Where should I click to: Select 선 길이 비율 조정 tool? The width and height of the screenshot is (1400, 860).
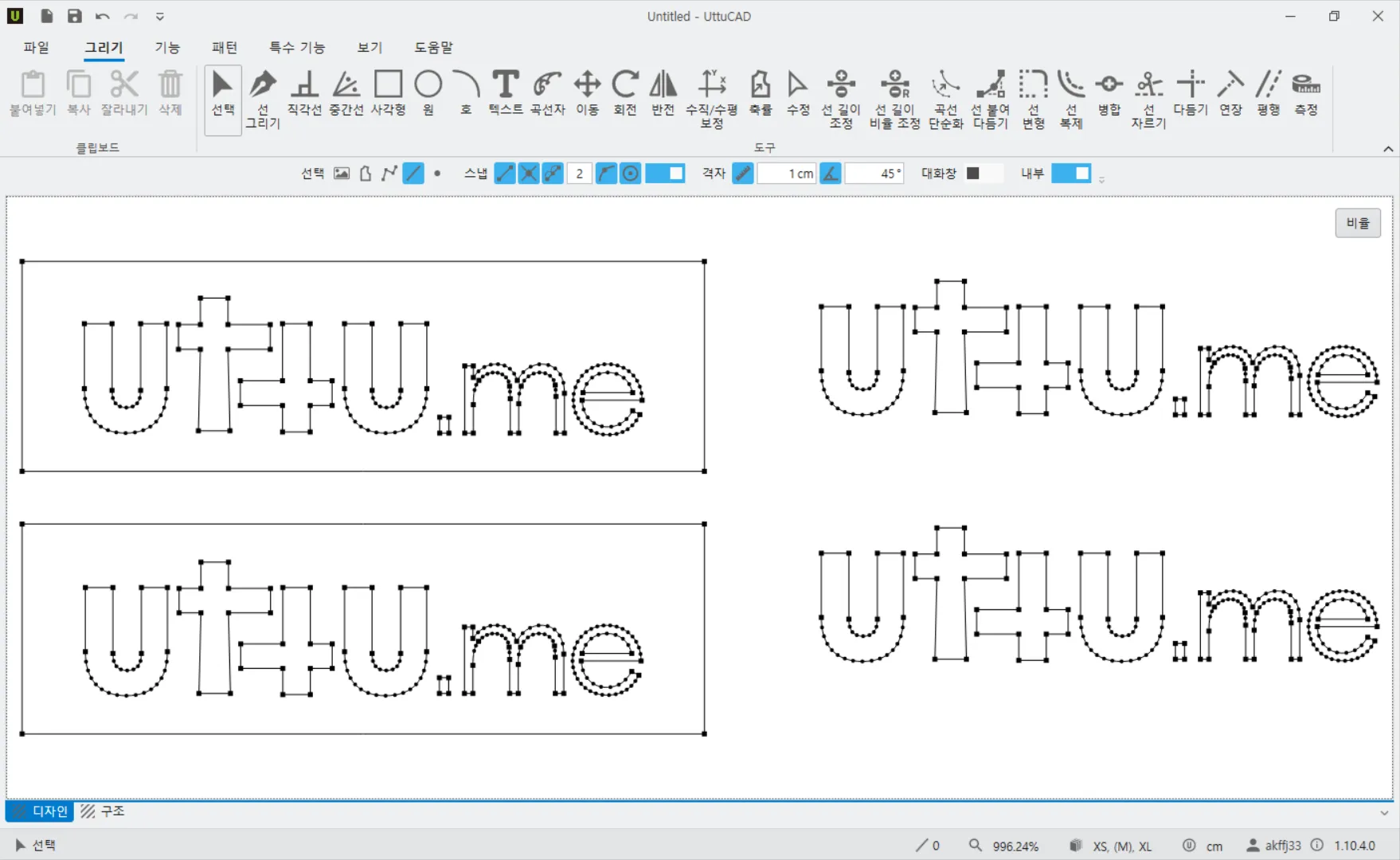(x=895, y=100)
